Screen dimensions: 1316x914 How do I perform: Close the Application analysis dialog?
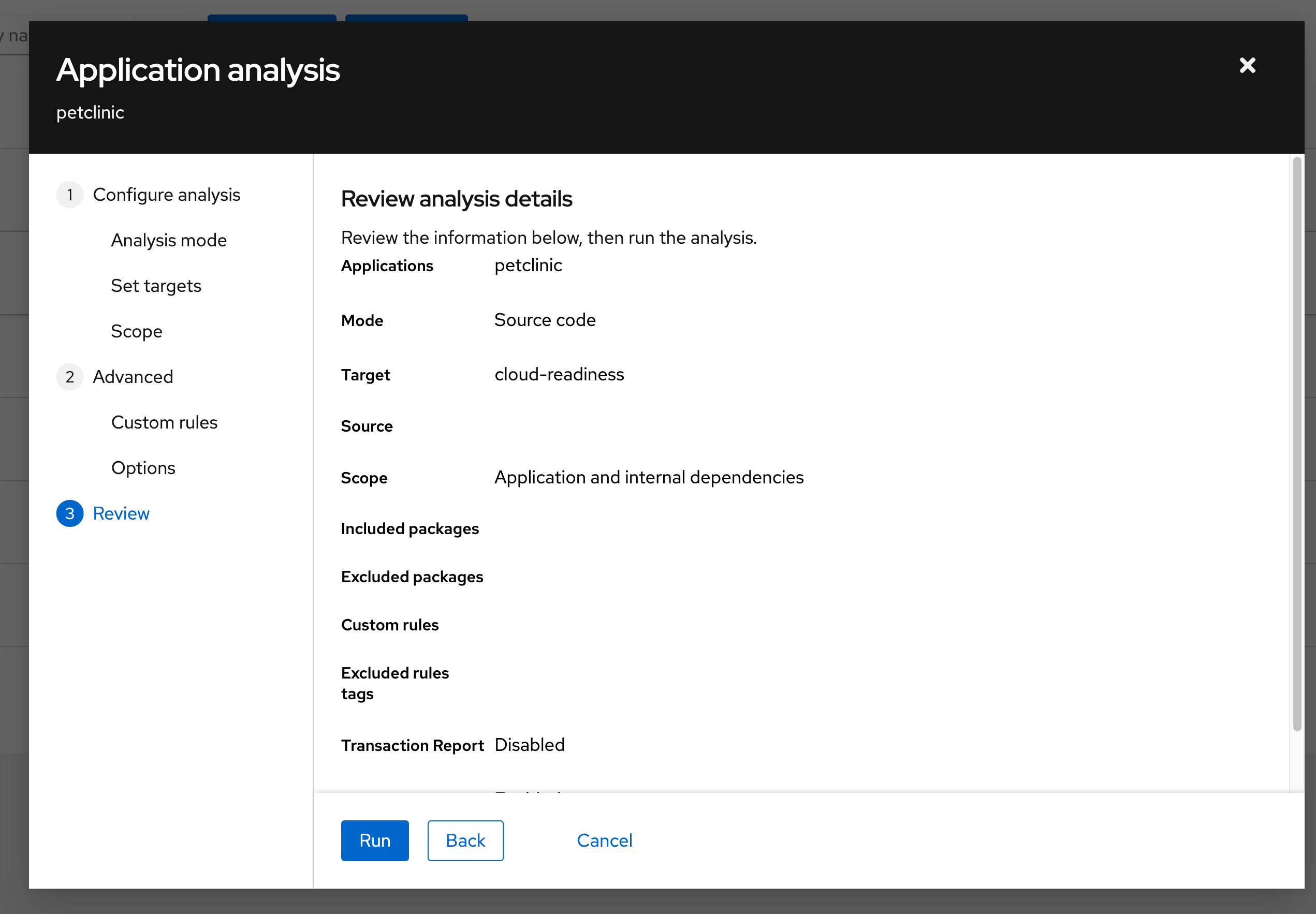(1247, 65)
